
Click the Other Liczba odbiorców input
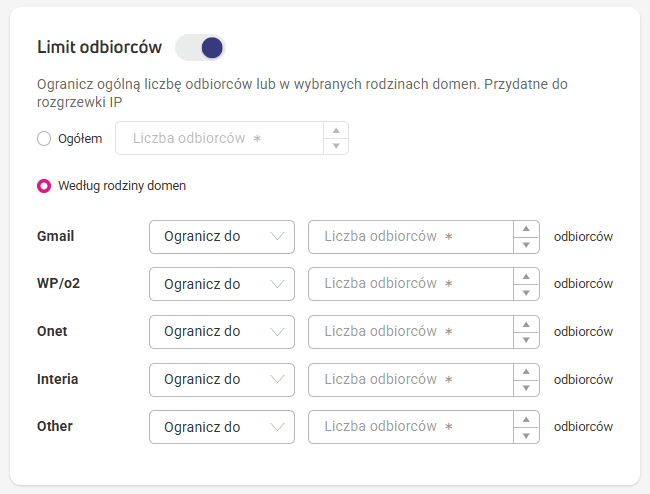pos(411,427)
